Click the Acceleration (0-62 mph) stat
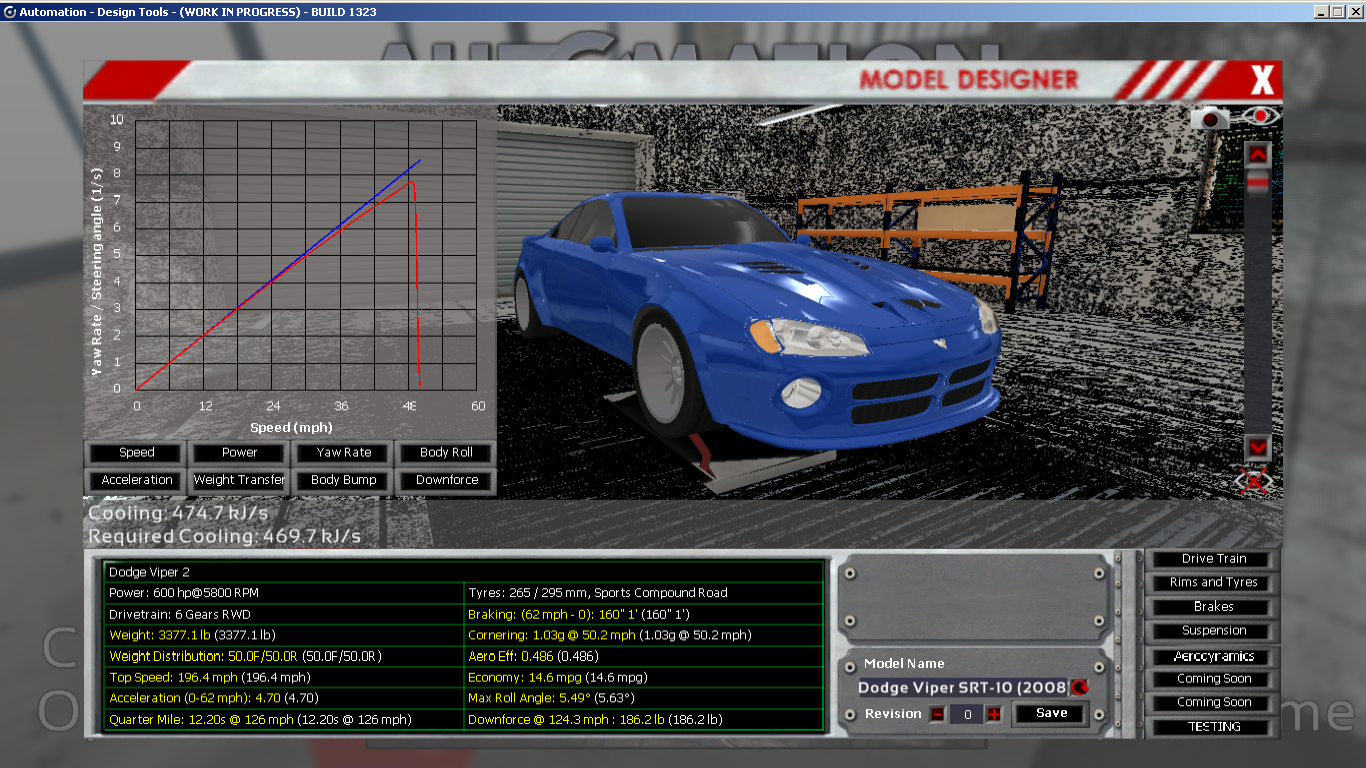The image size is (1366, 768). (x=284, y=698)
